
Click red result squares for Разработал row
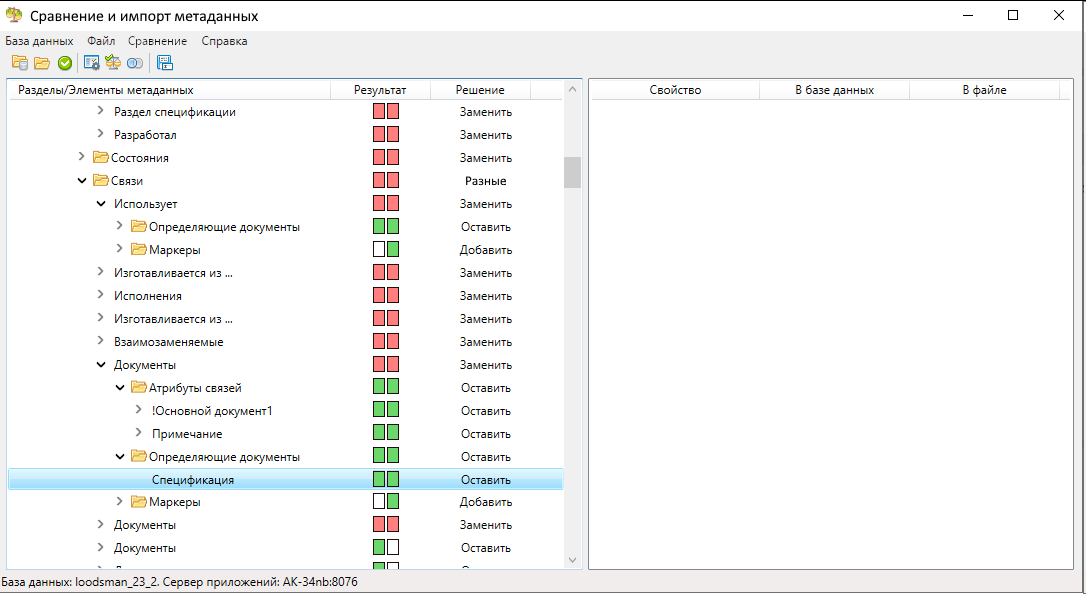[385, 135]
